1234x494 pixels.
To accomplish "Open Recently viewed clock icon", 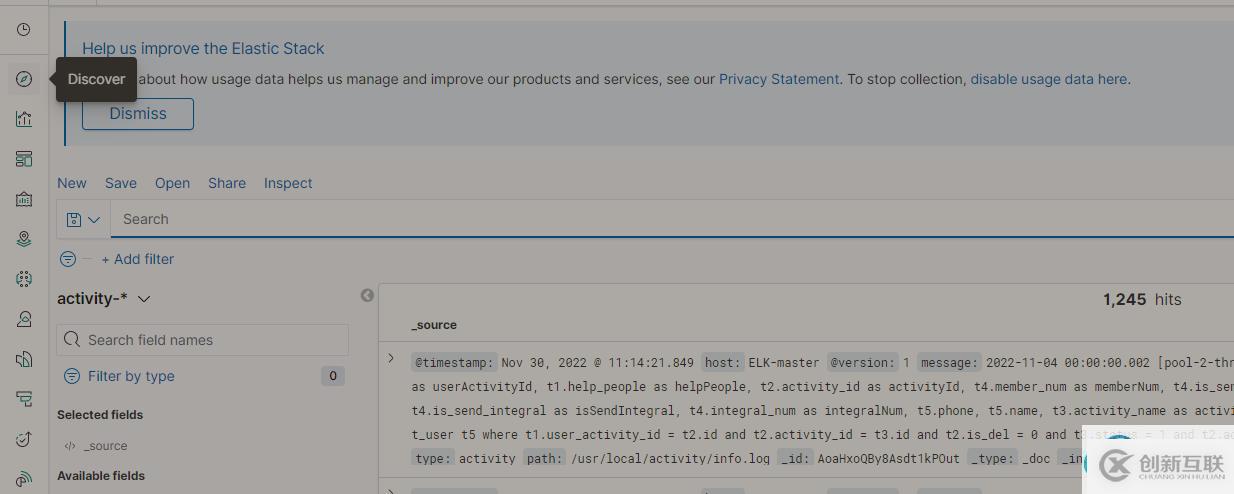I will (24, 30).
